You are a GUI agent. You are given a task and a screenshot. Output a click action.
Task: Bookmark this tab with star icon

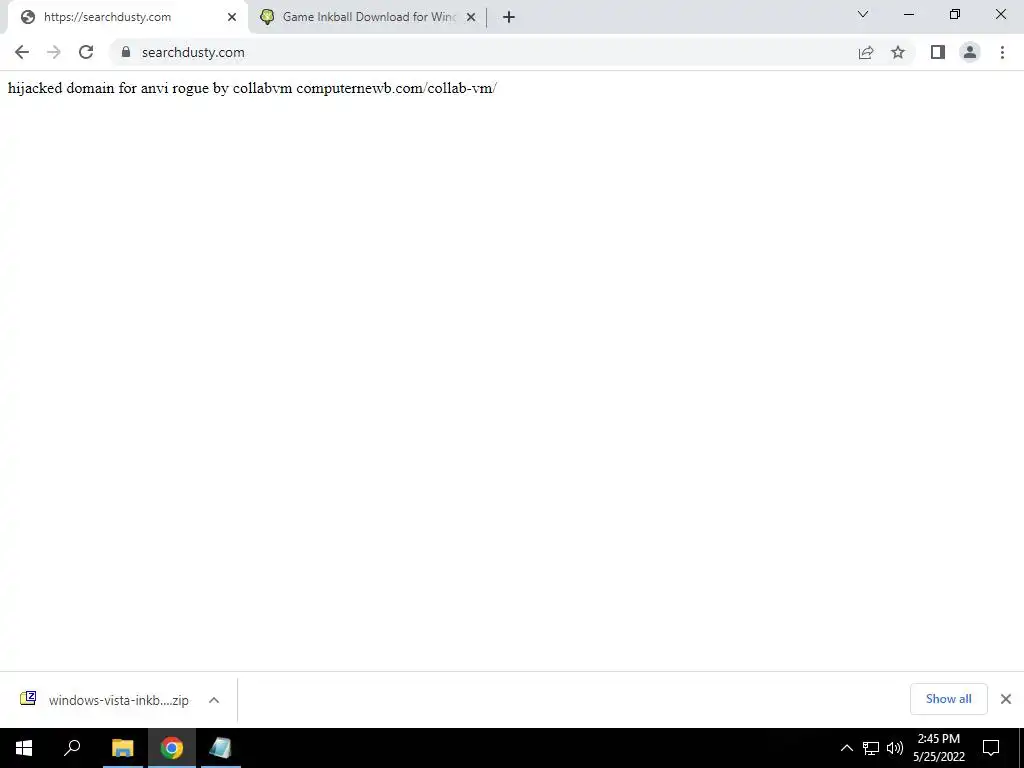point(898,52)
